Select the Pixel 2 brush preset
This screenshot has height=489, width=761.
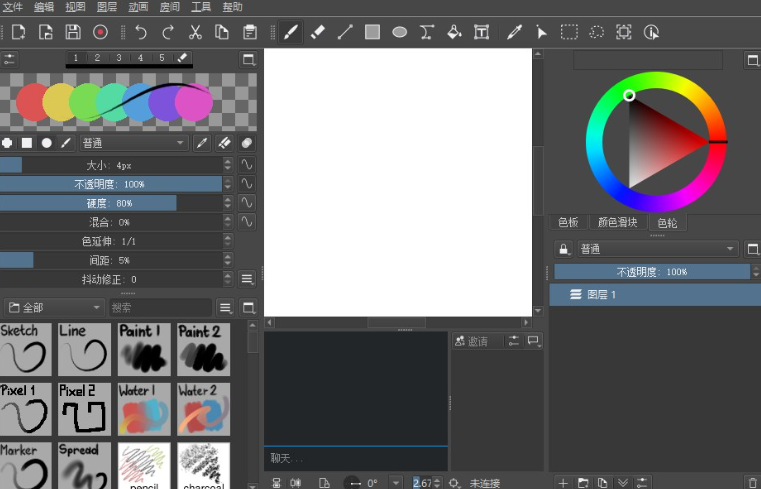(x=84, y=409)
